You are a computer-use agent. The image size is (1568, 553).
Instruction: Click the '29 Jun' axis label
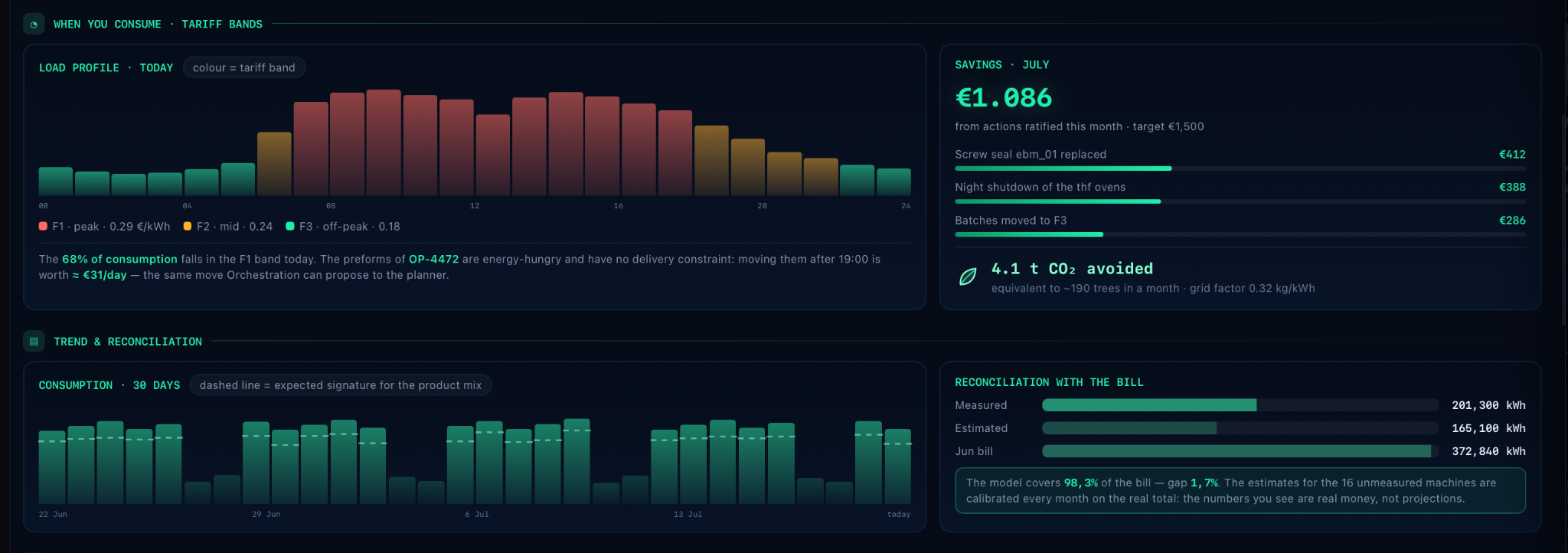click(x=266, y=514)
